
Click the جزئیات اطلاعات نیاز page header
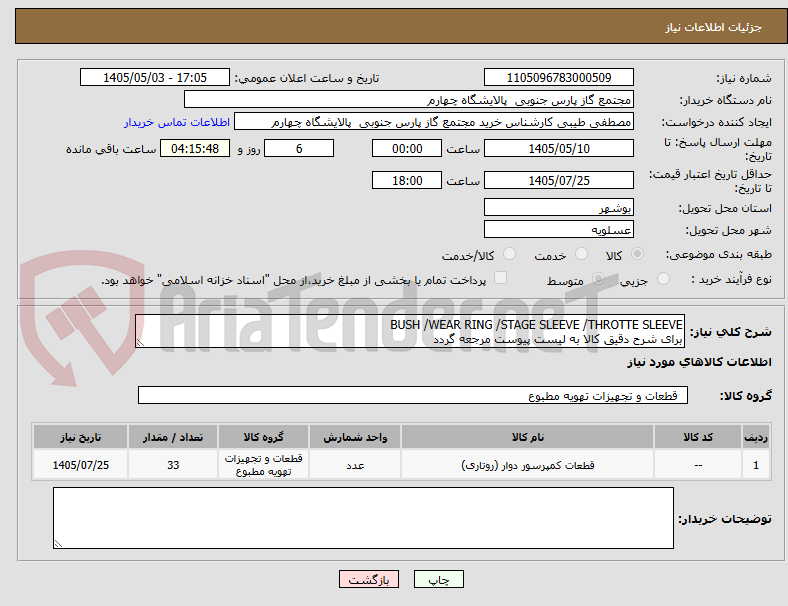(714, 27)
